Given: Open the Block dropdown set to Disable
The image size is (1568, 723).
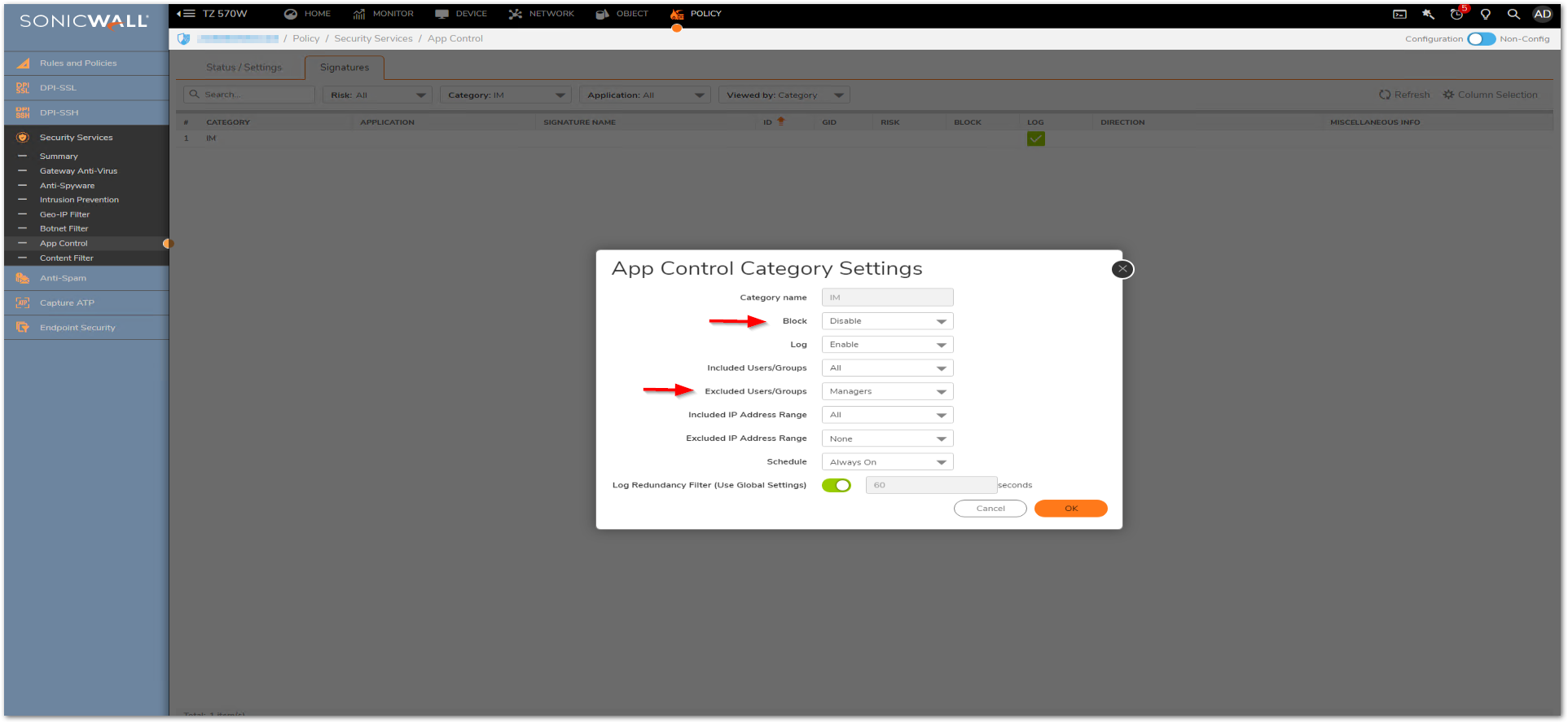Looking at the screenshot, I should click(x=887, y=321).
